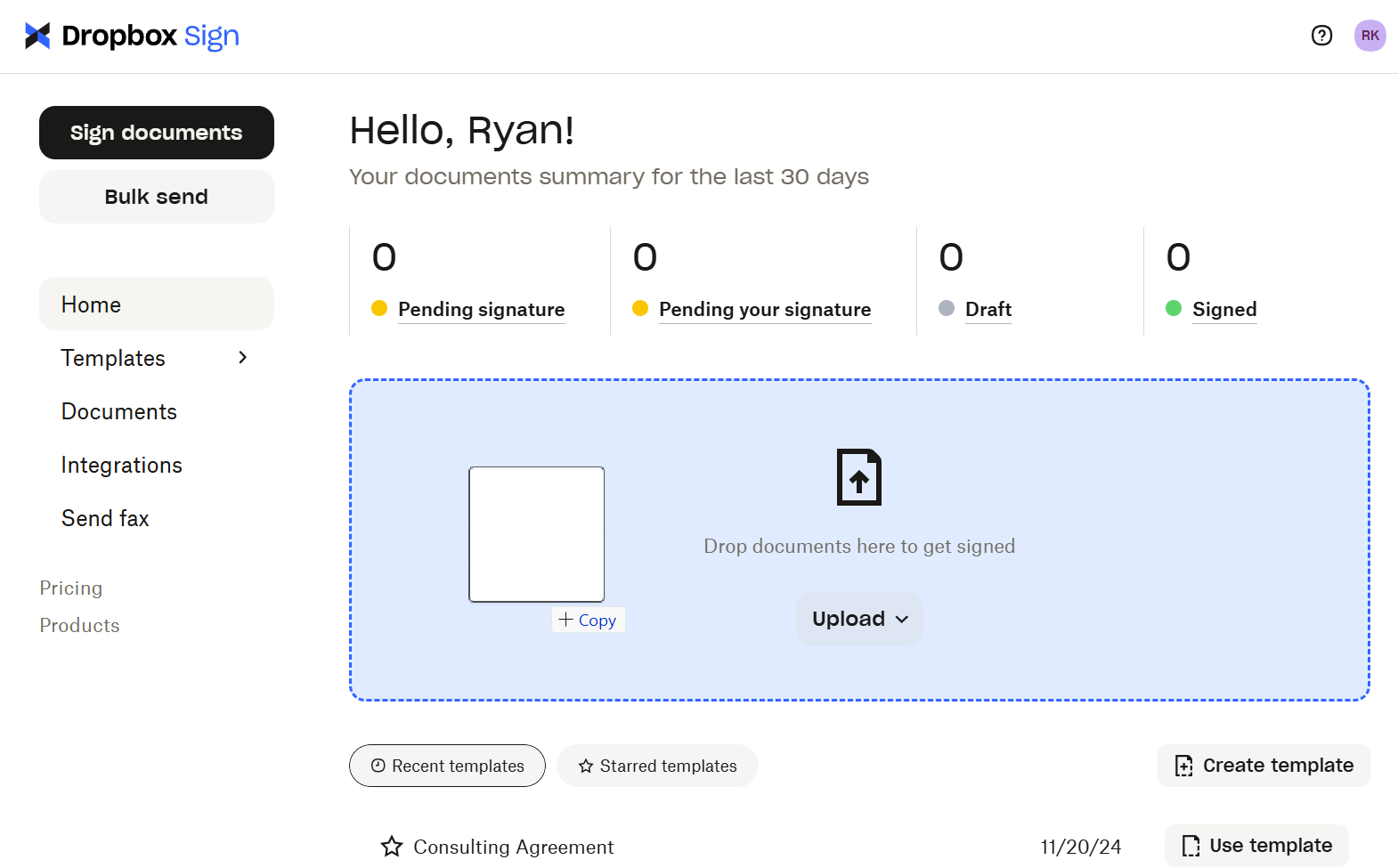This screenshot has width=1398, height=868.
Task: Click Create template button
Action: pos(1264,766)
